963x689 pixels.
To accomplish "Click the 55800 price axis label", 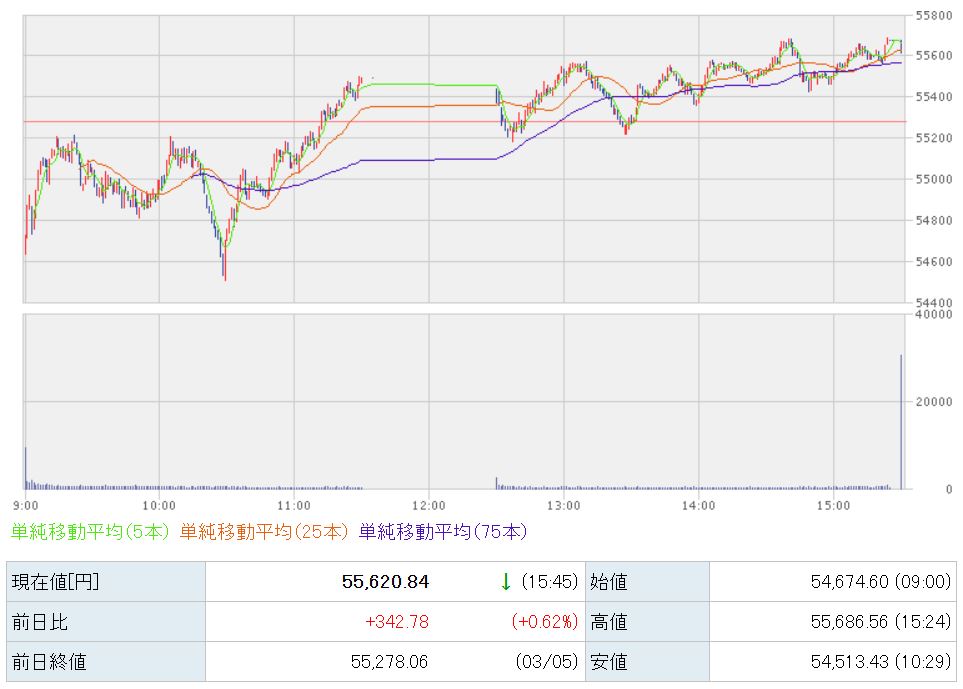I will (x=932, y=15).
